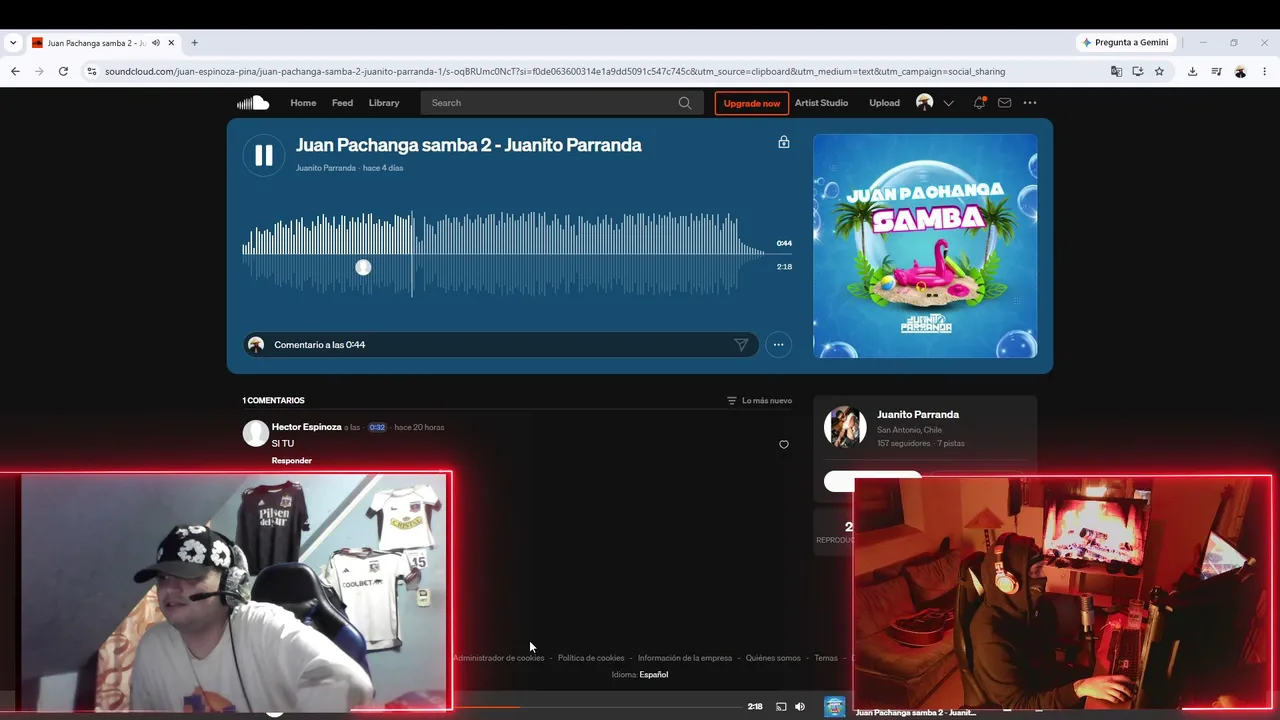The image size is (1280, 720).
Task: Click the Comentario a las 0:44 field
Action: point(500,345)
